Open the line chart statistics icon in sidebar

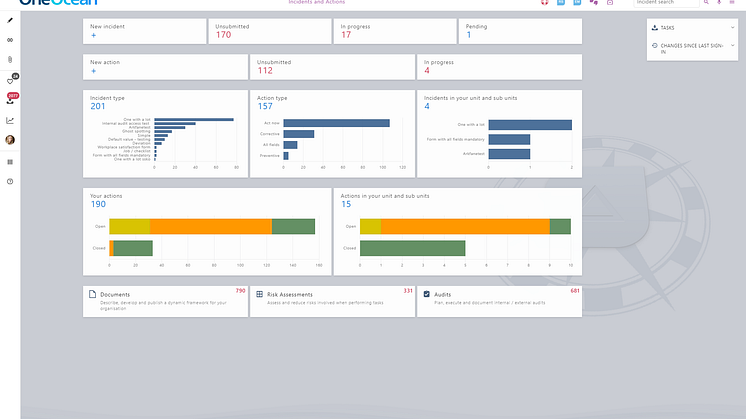tap(10, 120)
